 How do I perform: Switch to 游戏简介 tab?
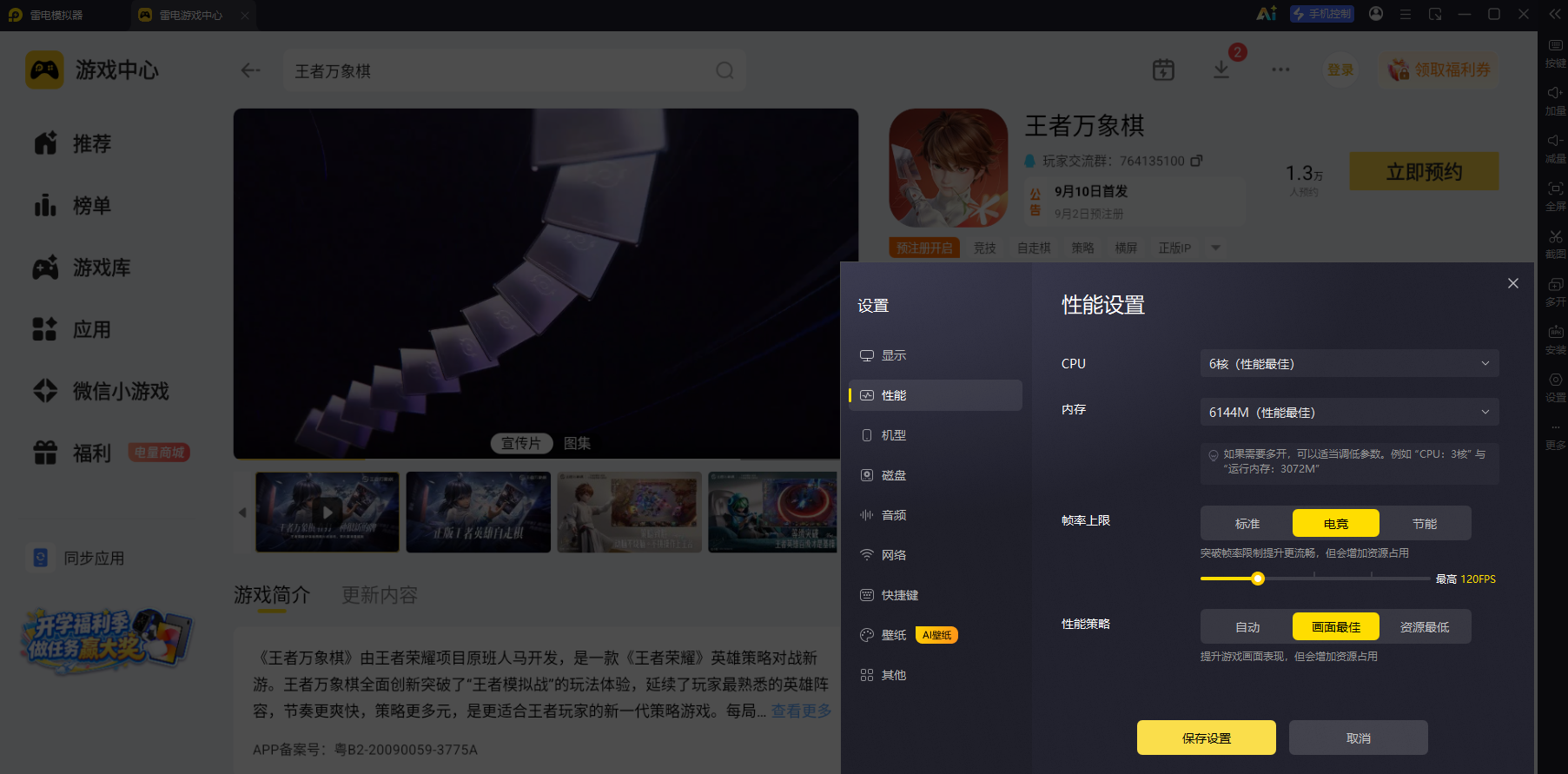tap(272, 595)
